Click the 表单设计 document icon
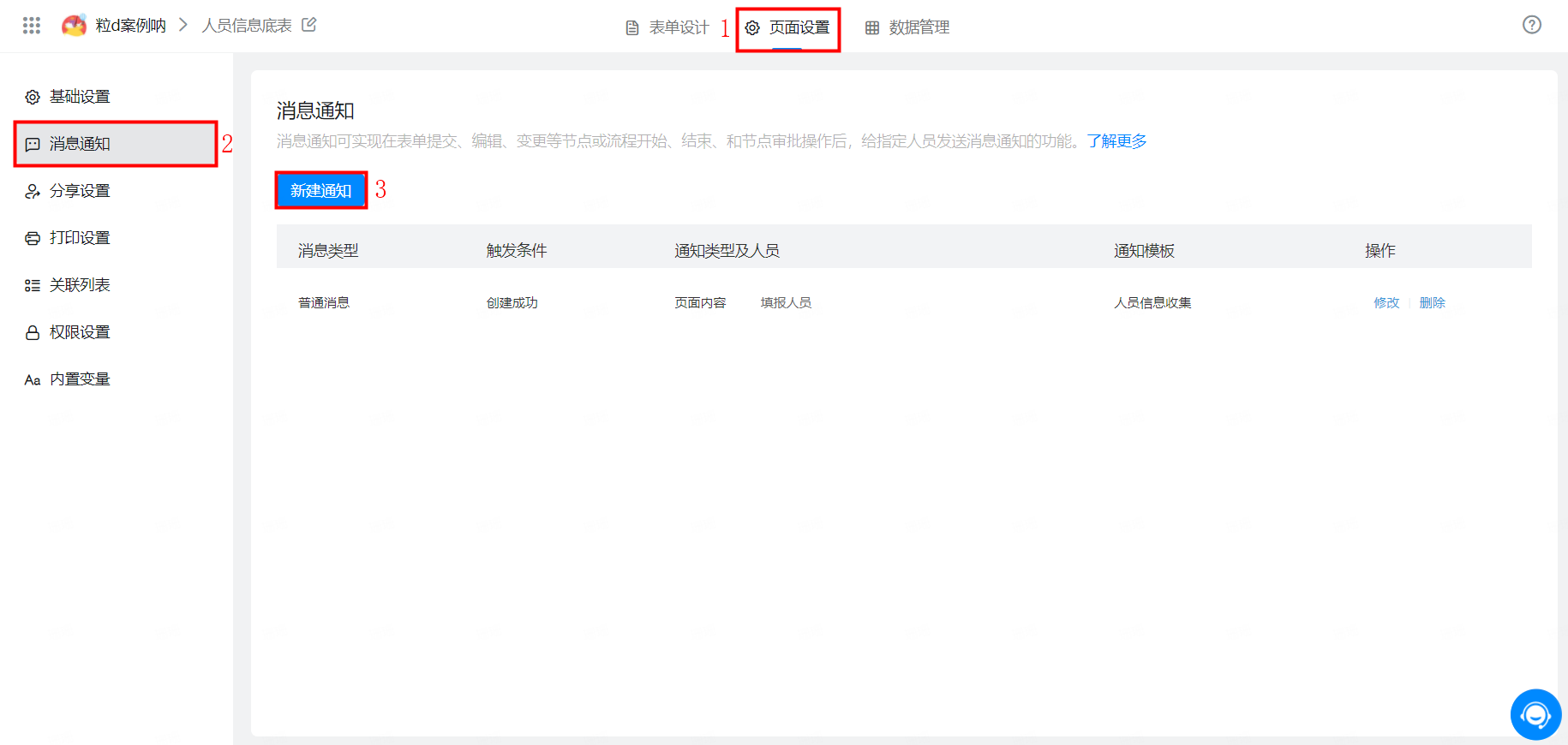Viewport: 1568px width, 745px height. pyautogui.click(x=632, y=28)
